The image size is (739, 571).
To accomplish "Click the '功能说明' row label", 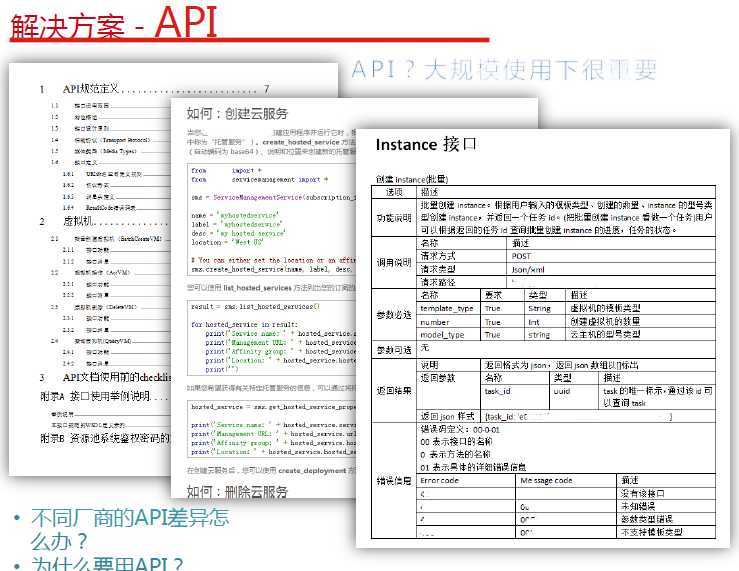I will tap(394, 218).
